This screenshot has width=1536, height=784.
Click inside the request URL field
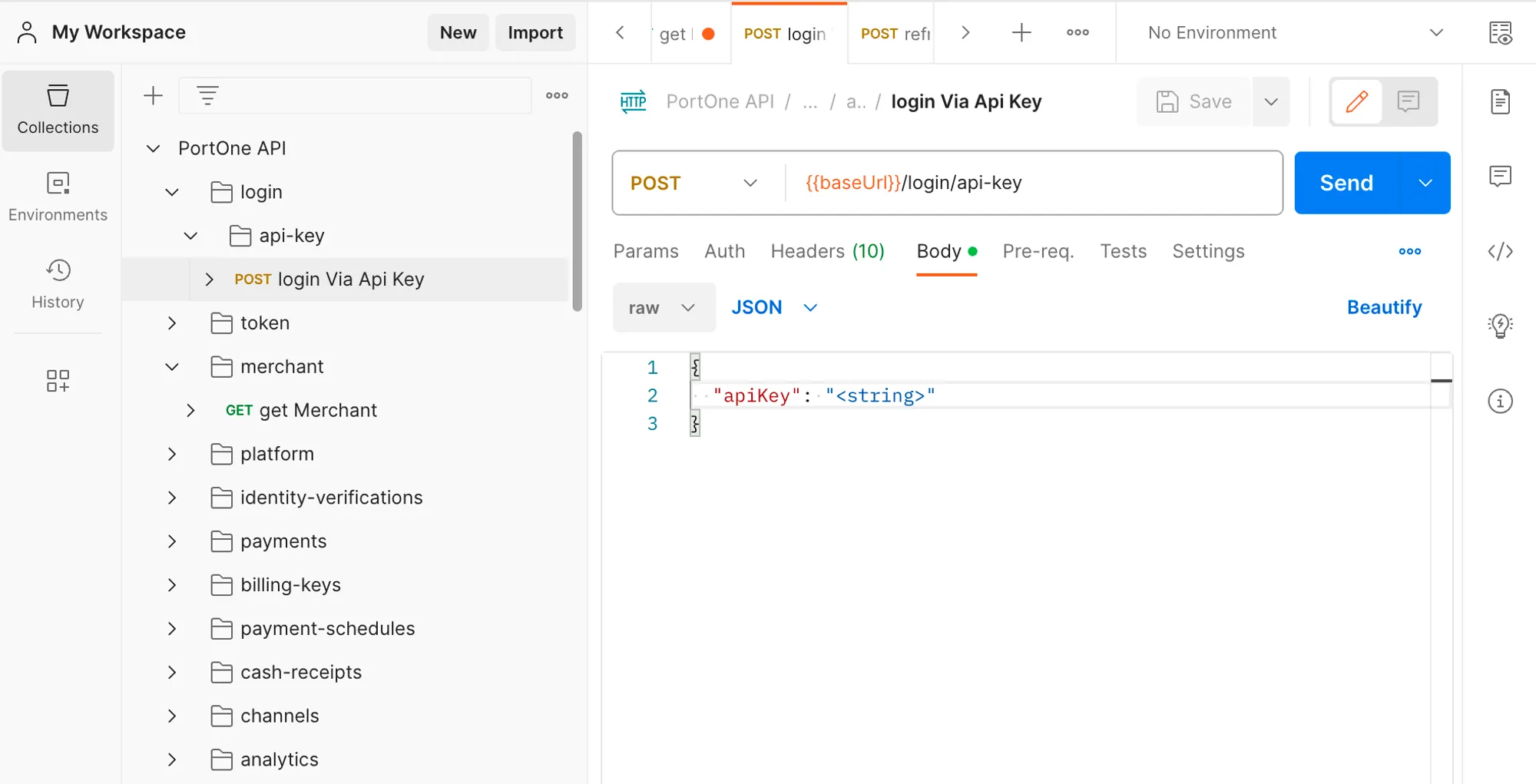[x=998, y=183]
